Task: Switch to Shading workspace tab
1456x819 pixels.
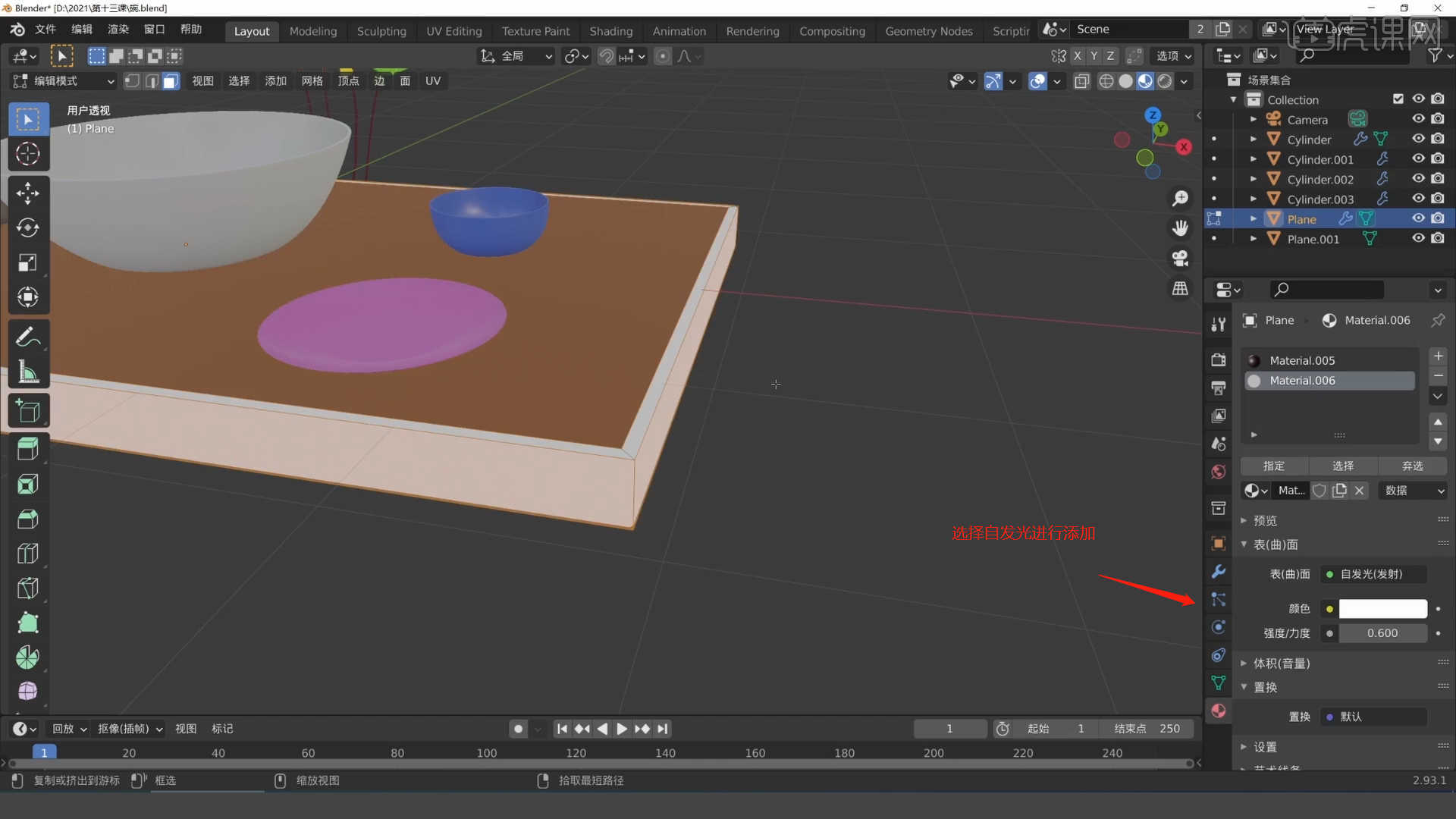Action: pos(610,30)
